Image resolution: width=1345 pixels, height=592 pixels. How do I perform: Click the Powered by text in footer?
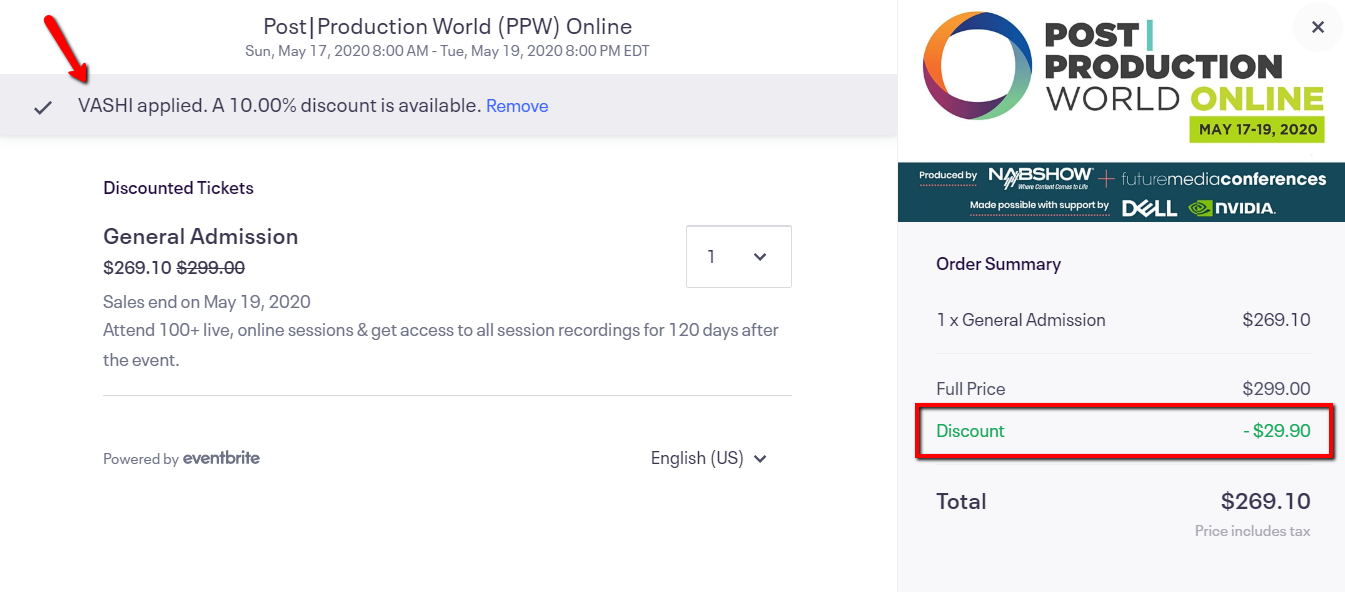pyautogui.click(x=141, y=459)
